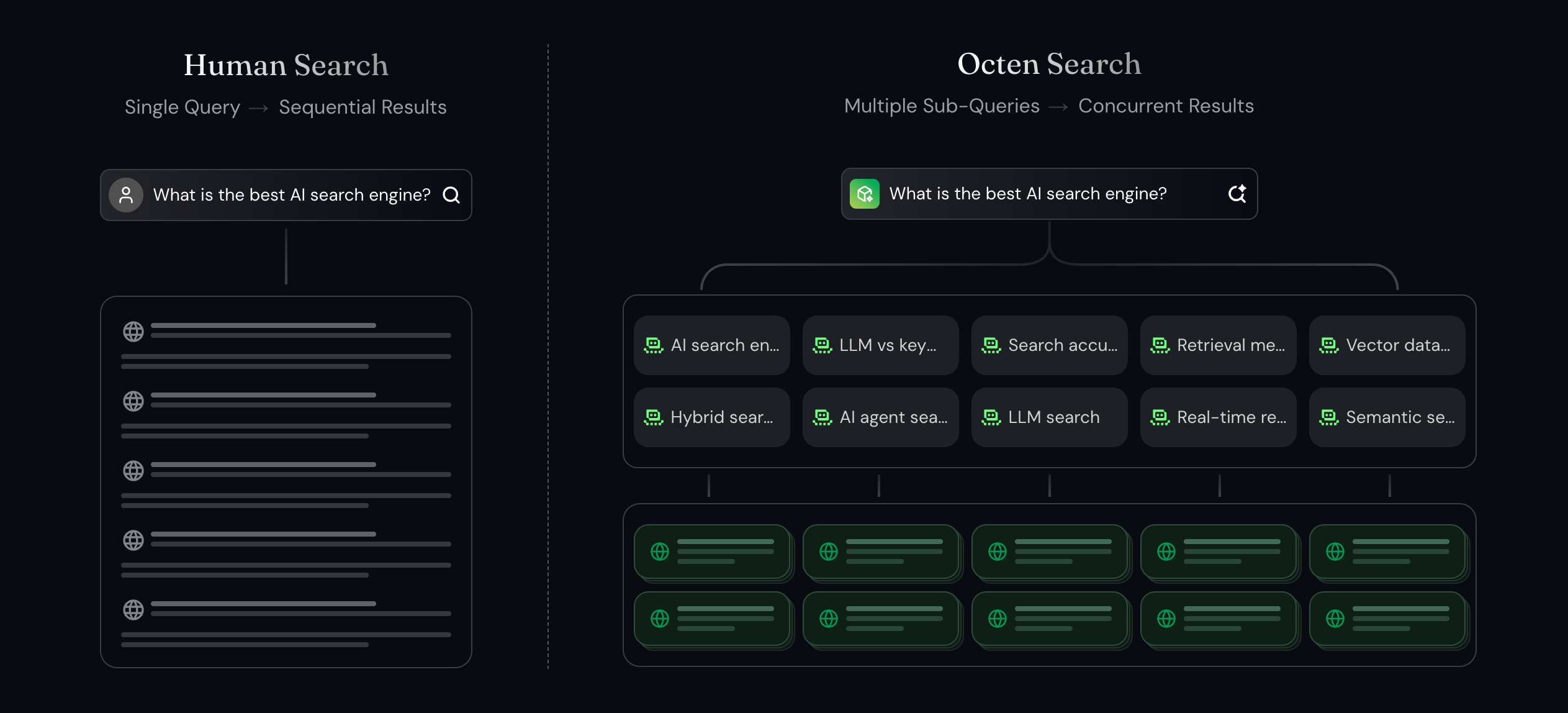Open the 'Vector data...' sub-query chip
Image resolution: width=1568 pixels, height=713 pixels.
(1387, 345)
